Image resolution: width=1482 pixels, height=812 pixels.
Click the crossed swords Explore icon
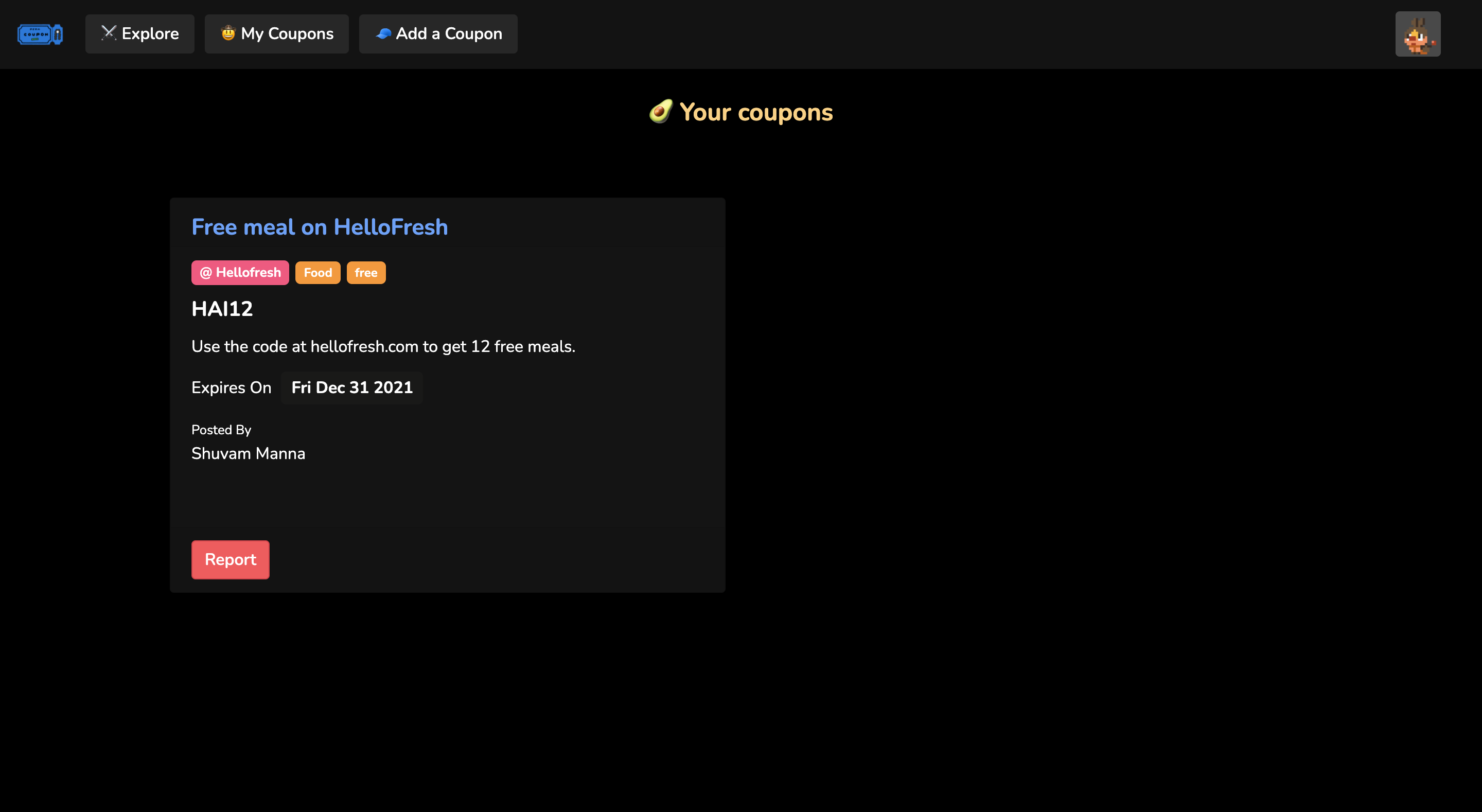[x=108, y=33]
